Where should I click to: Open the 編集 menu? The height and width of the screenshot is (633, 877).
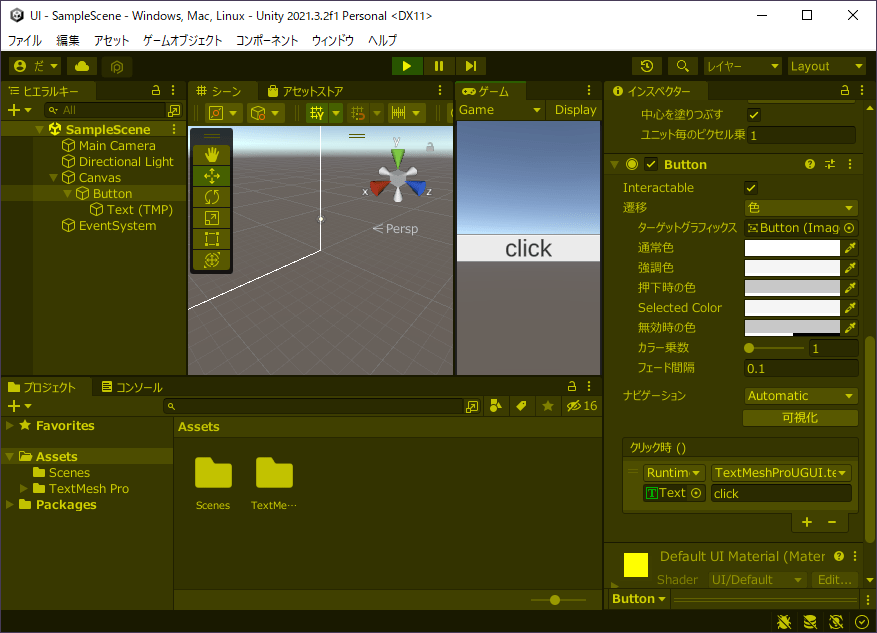click(68, 40)
